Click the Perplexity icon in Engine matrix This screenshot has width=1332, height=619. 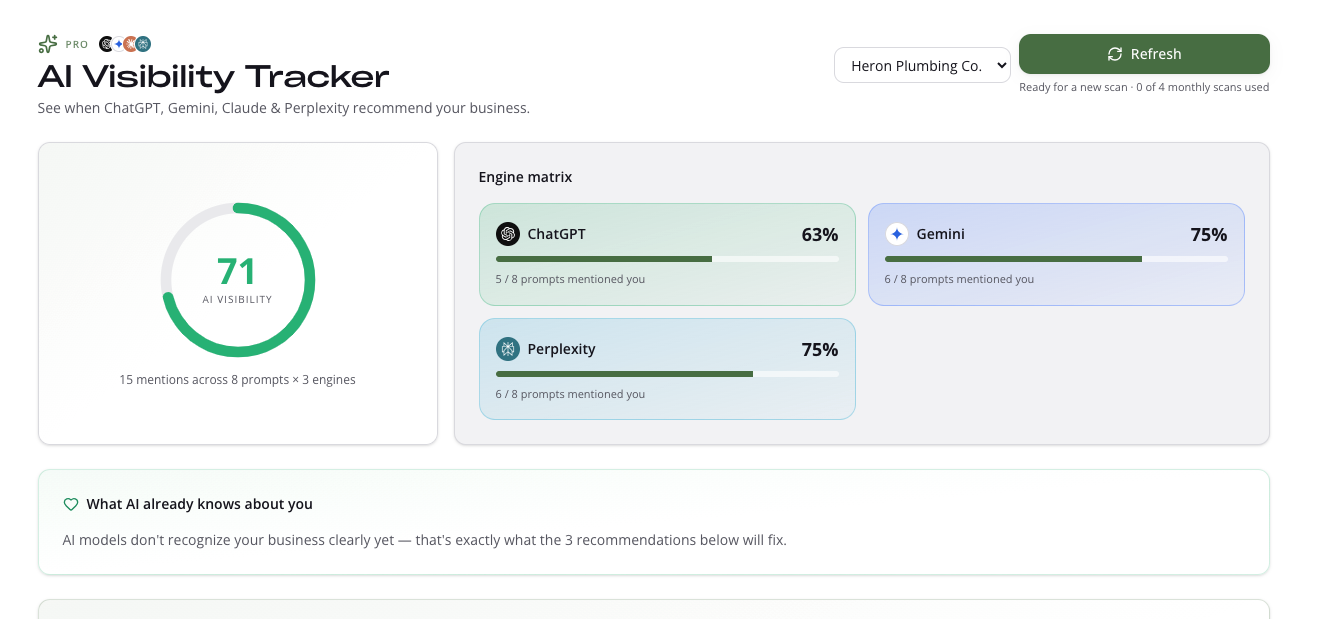[508, 349]
